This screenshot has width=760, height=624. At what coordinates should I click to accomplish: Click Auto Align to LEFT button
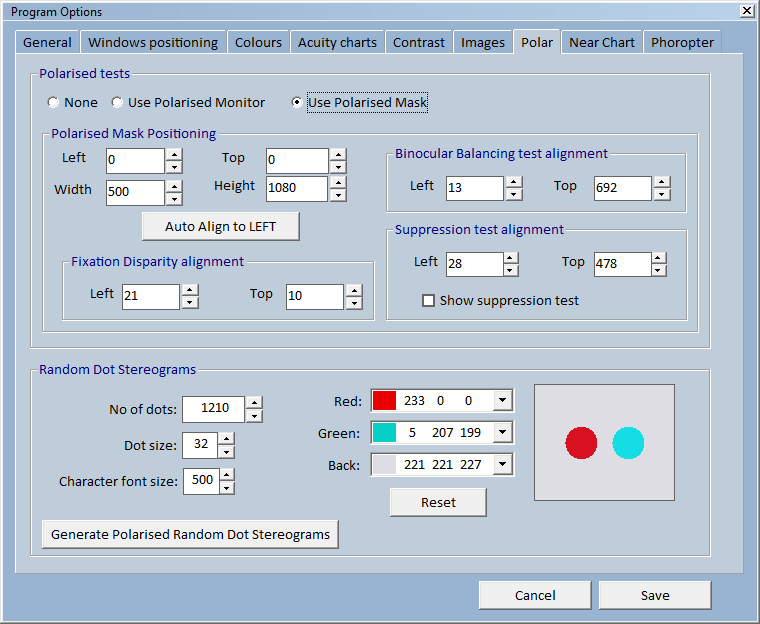[x=221, y=226]
